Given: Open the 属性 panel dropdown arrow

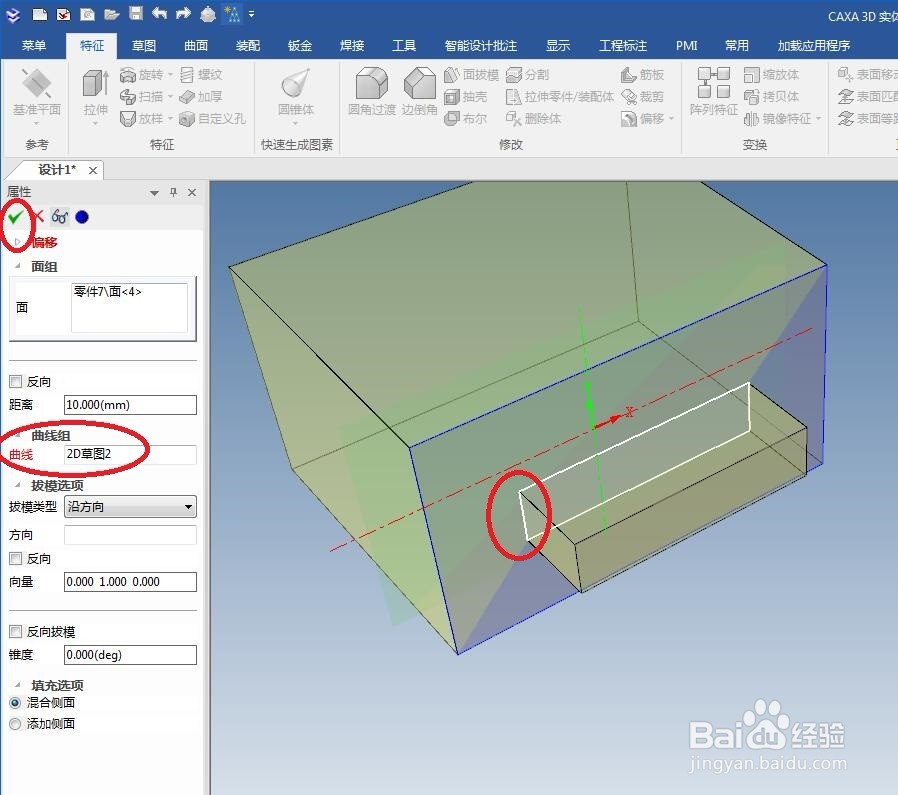Looking at the screenshot, I should pos(154,193).
